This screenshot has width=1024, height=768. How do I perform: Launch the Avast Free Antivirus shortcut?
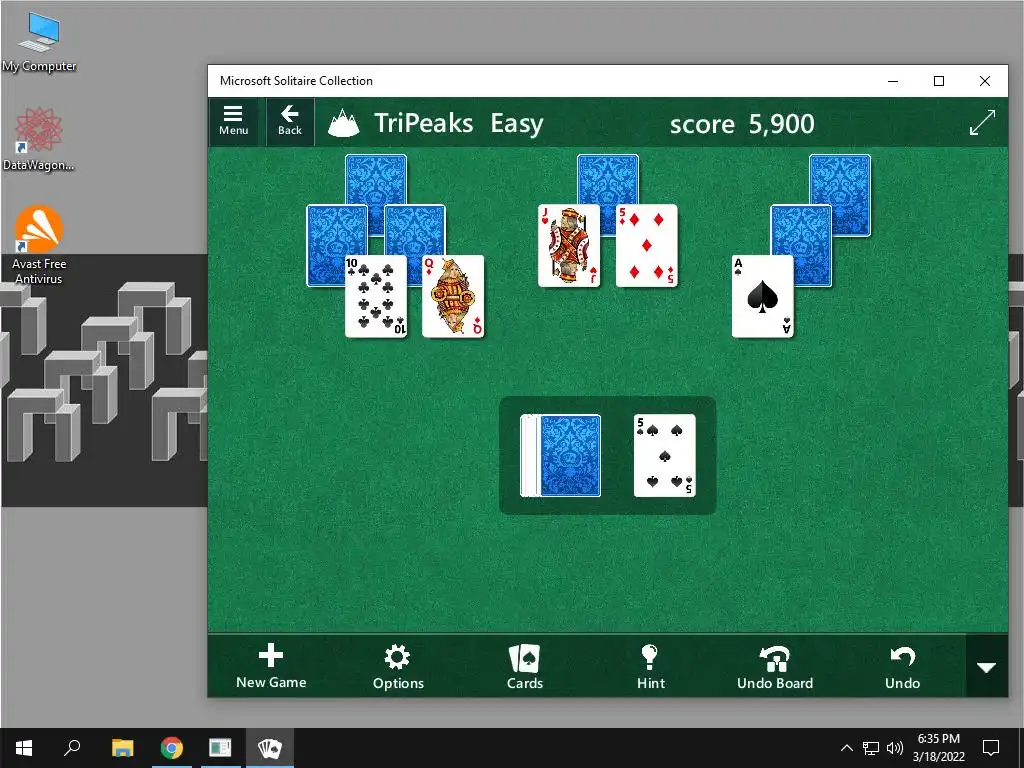pos(39,246)
